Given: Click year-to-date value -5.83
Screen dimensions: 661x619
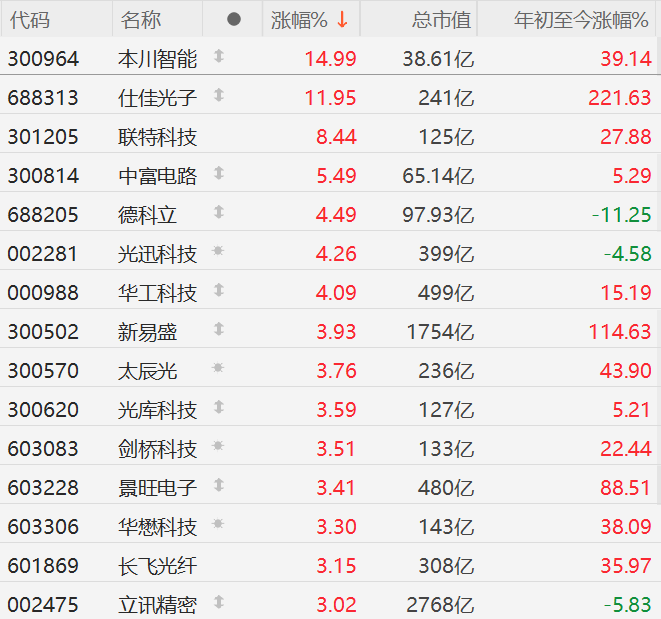Looking at the screenshot, I should [628, 605].
